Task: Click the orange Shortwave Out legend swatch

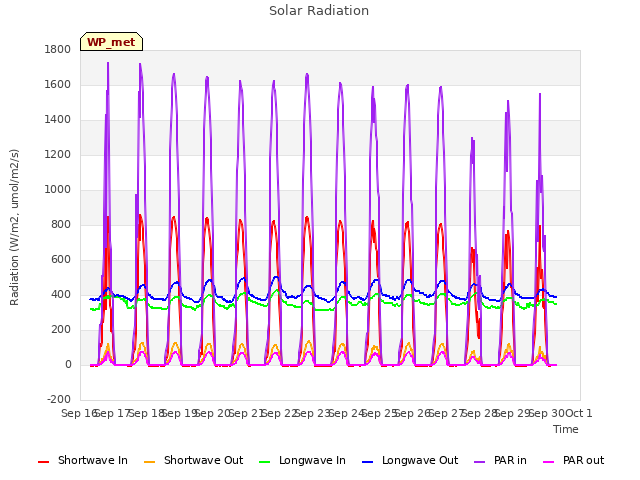Action: [x=150, y=462]
